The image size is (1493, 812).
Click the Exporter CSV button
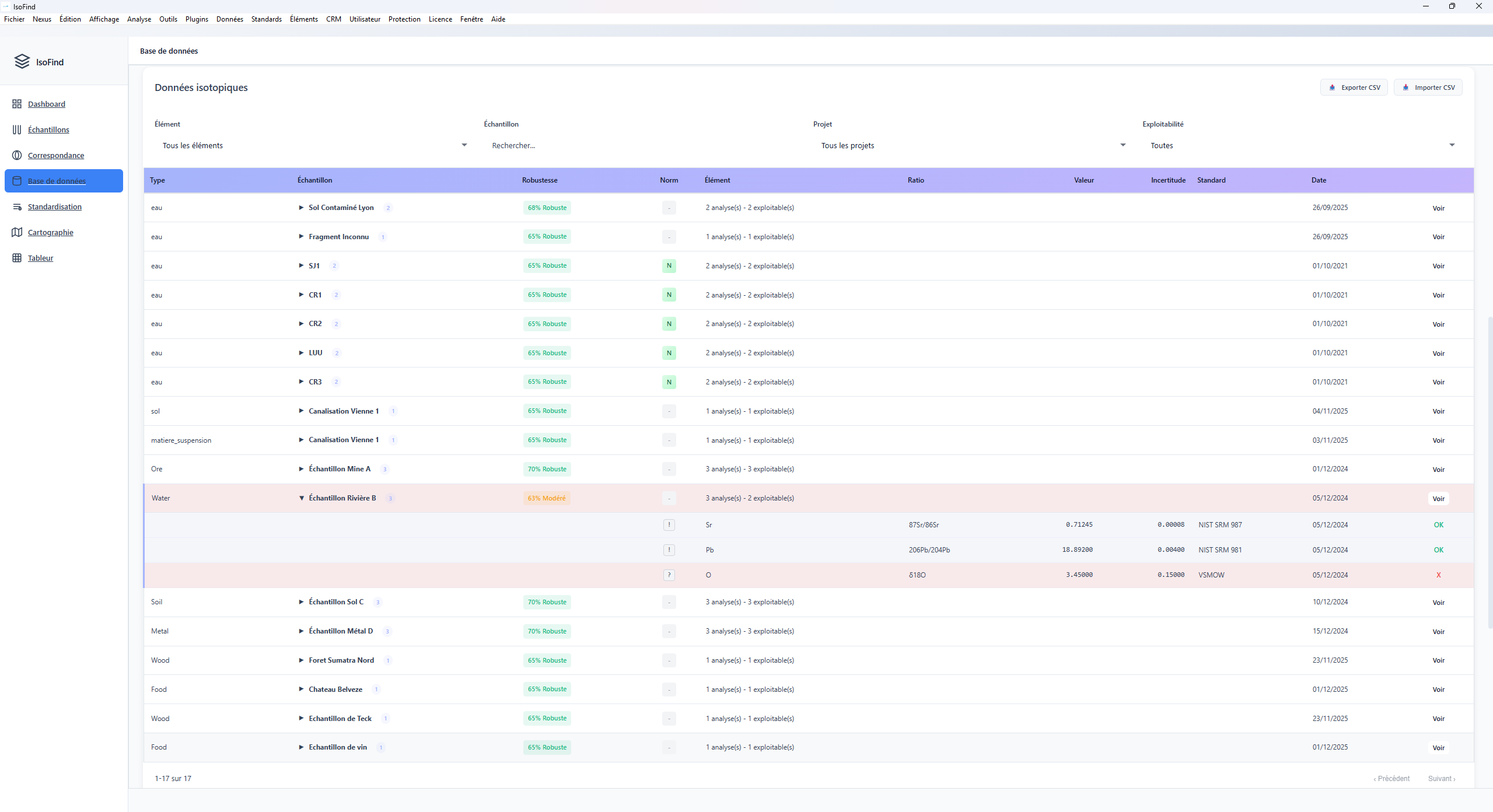tap(1354, 87)
